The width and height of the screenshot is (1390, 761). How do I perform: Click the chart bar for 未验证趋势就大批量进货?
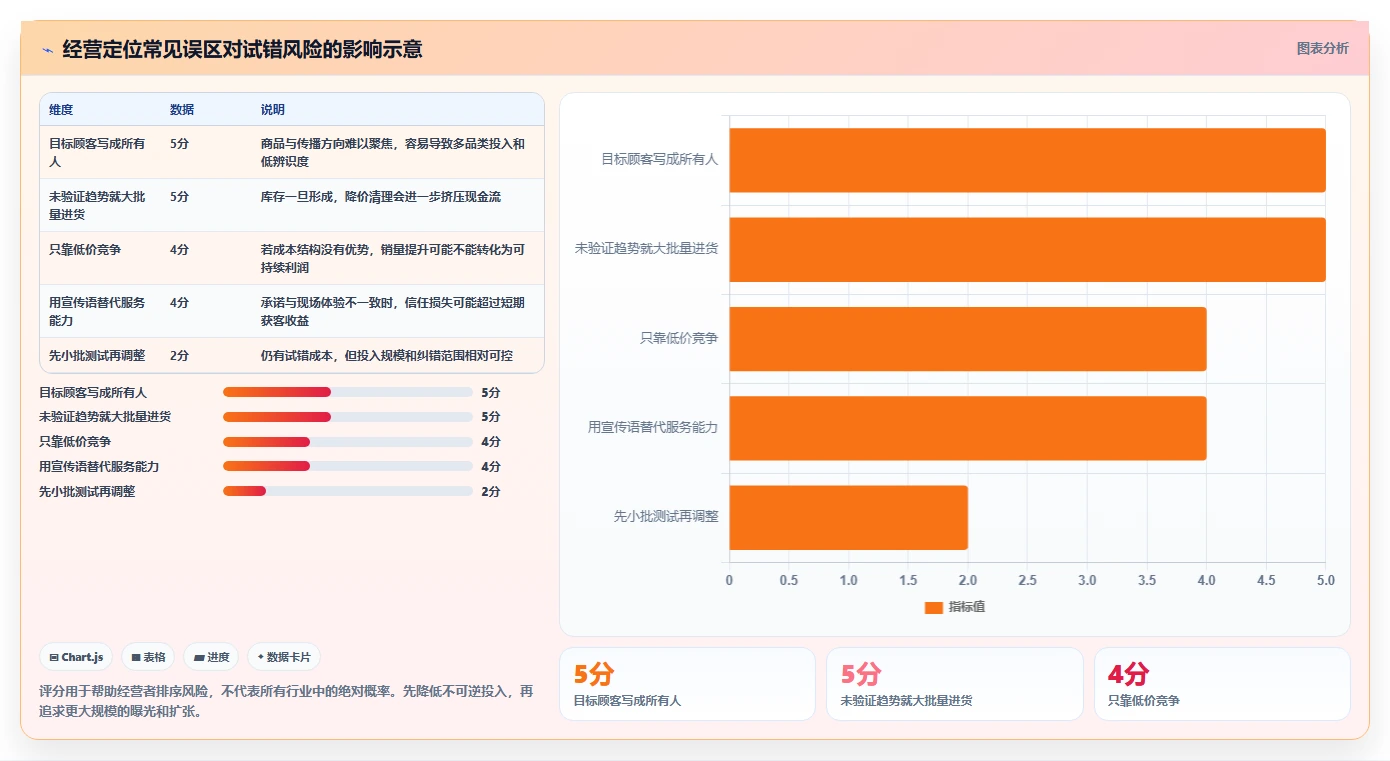1027,249
